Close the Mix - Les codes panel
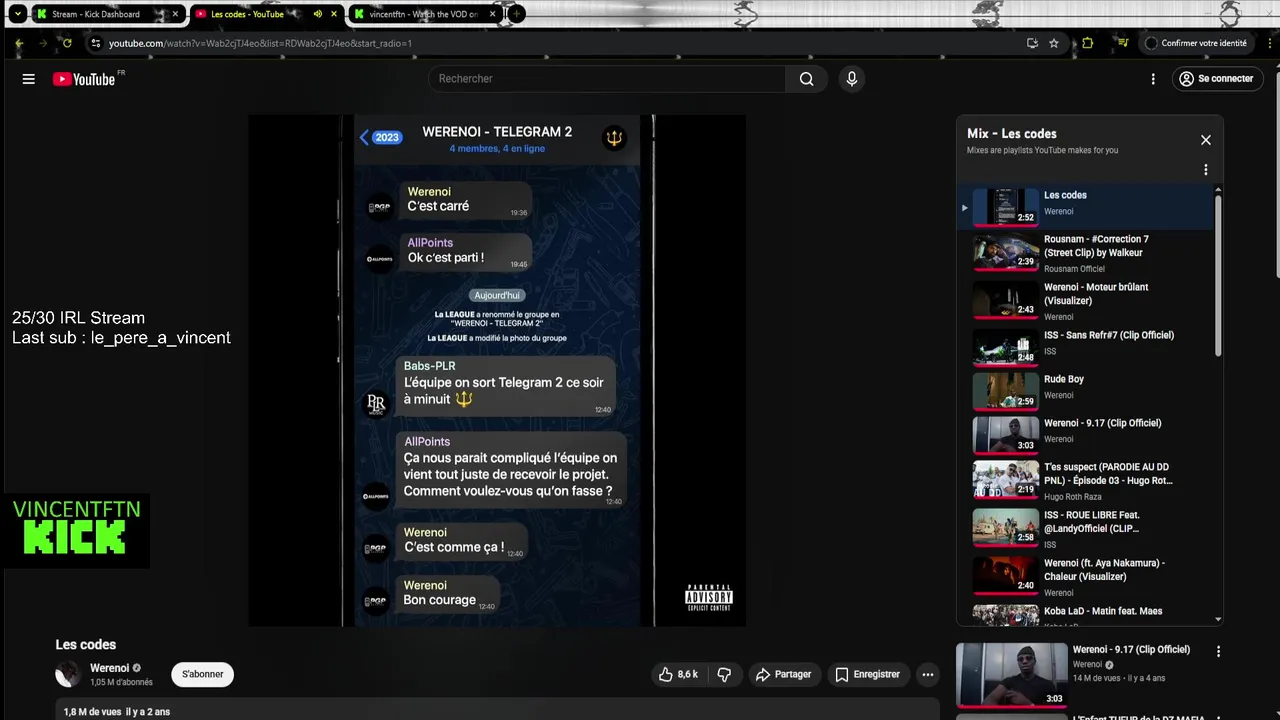 (x=1205, y=140)
